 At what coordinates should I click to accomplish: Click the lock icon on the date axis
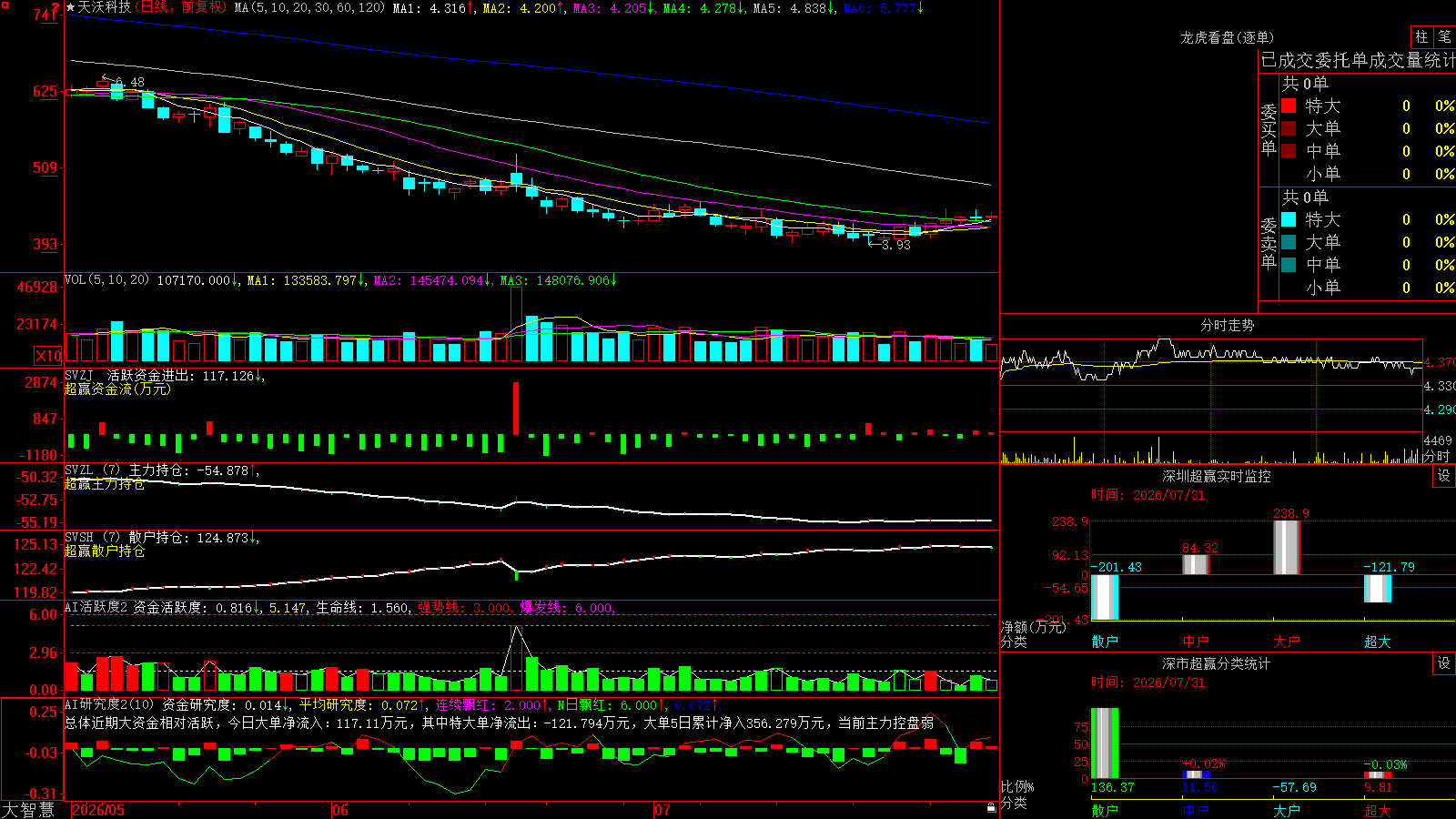pyautogui.click(x=991, y=808)
